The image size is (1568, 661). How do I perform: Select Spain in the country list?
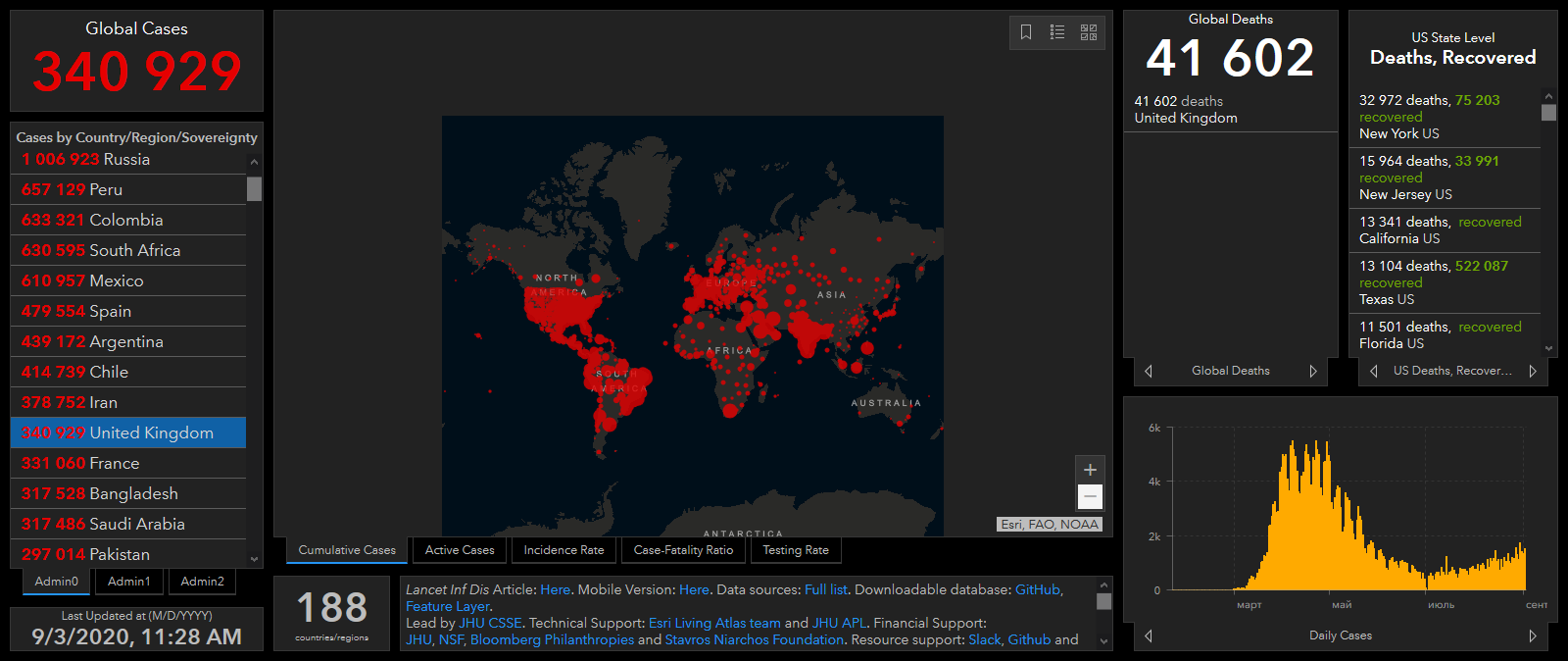tap(128, 311)
